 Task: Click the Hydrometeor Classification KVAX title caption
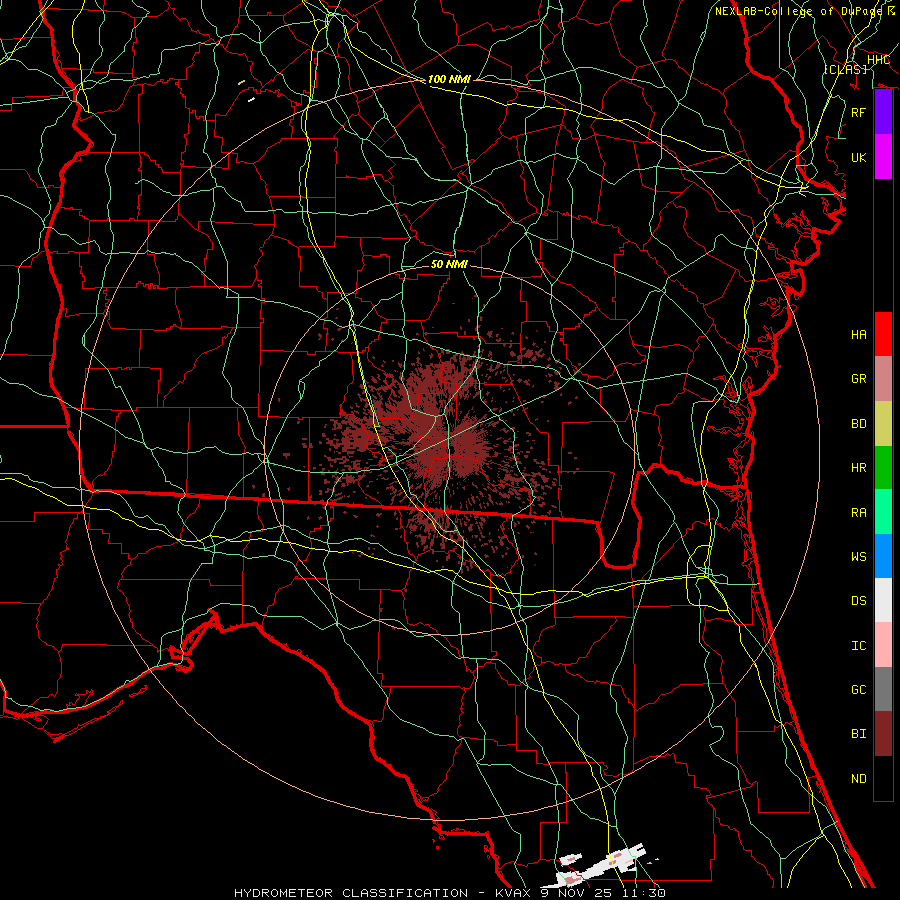[x=450, y=893]
